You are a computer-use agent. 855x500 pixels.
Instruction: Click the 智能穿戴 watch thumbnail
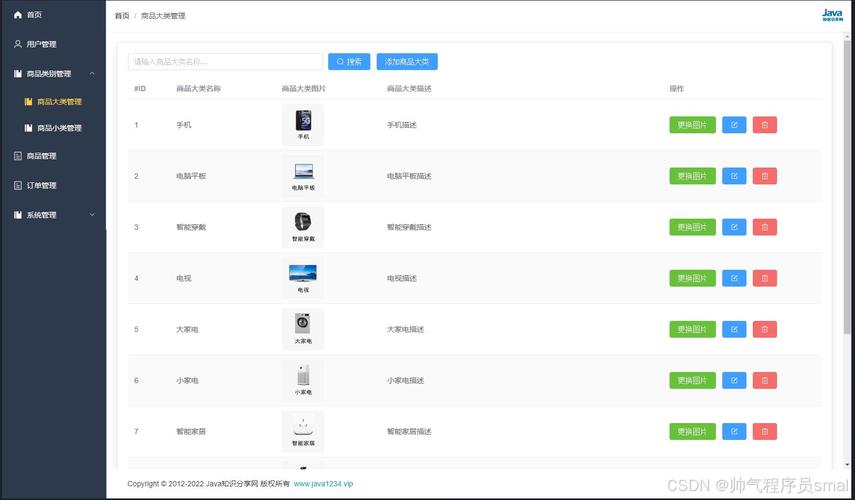tap(303, 227)
